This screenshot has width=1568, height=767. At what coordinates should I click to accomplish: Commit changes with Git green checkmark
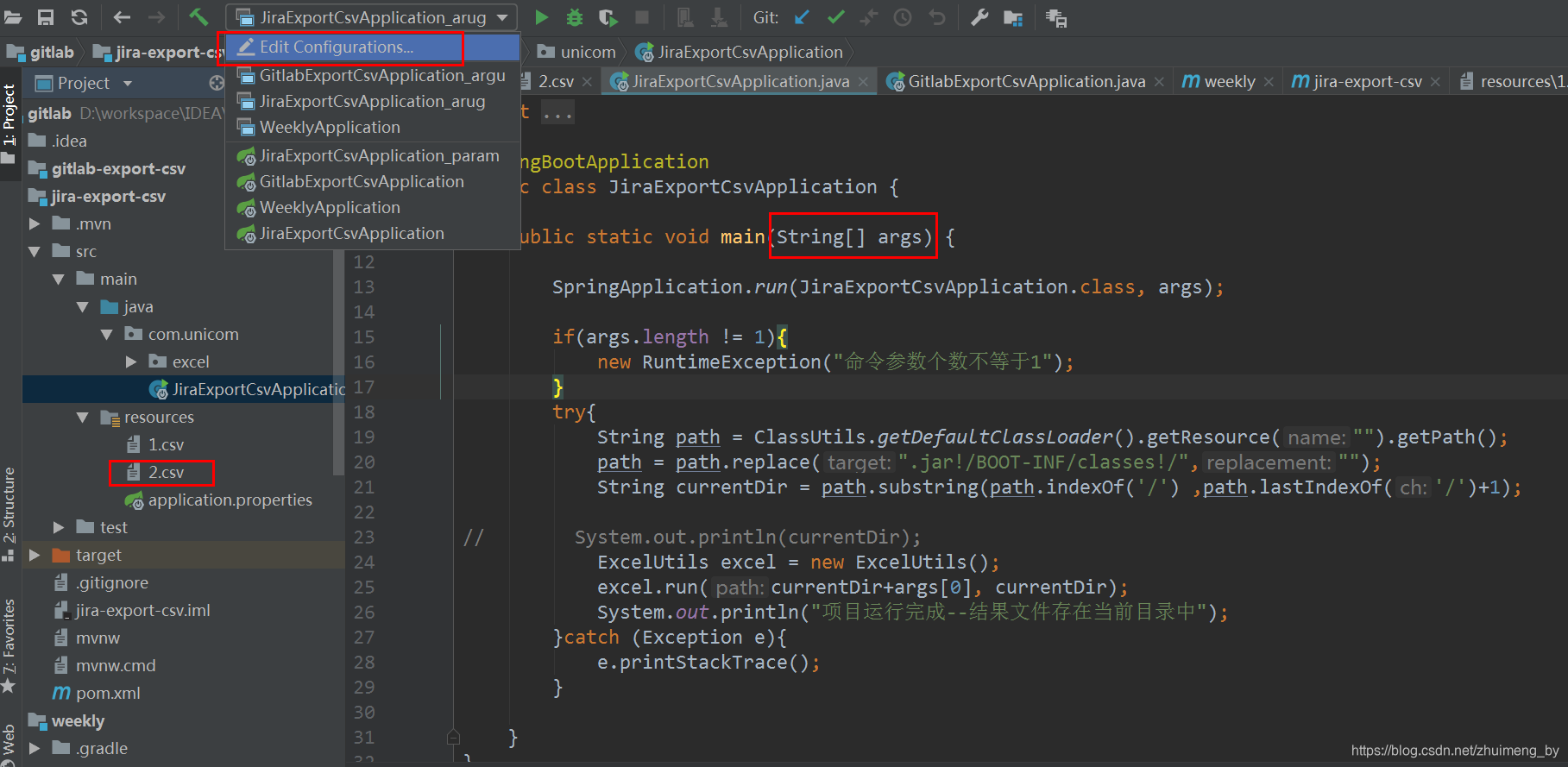835,17
